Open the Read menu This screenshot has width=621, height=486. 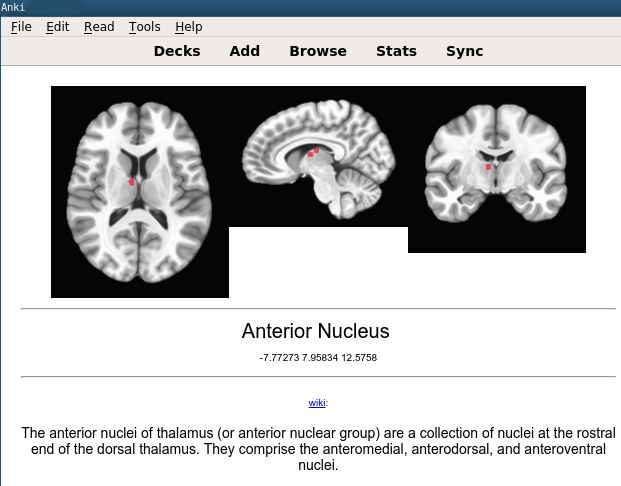(99, 27)
